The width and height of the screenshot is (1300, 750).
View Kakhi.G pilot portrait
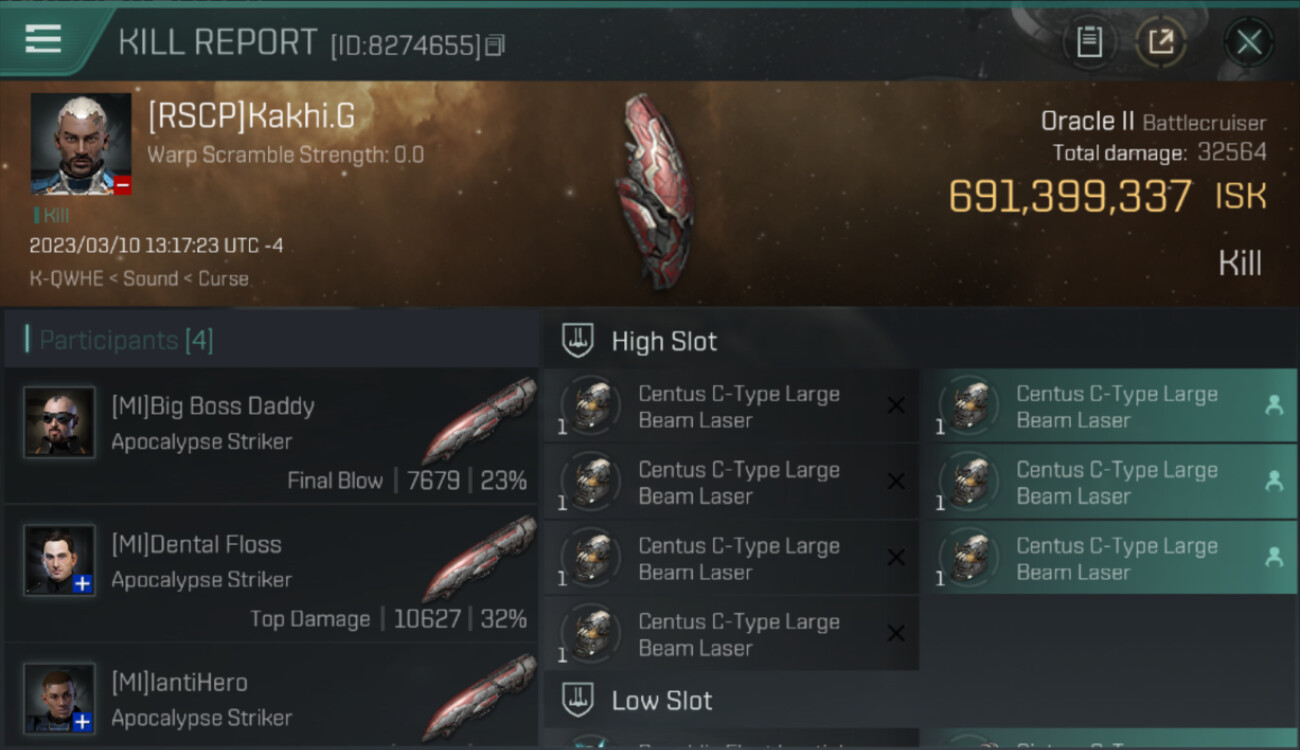coord(81,144)
